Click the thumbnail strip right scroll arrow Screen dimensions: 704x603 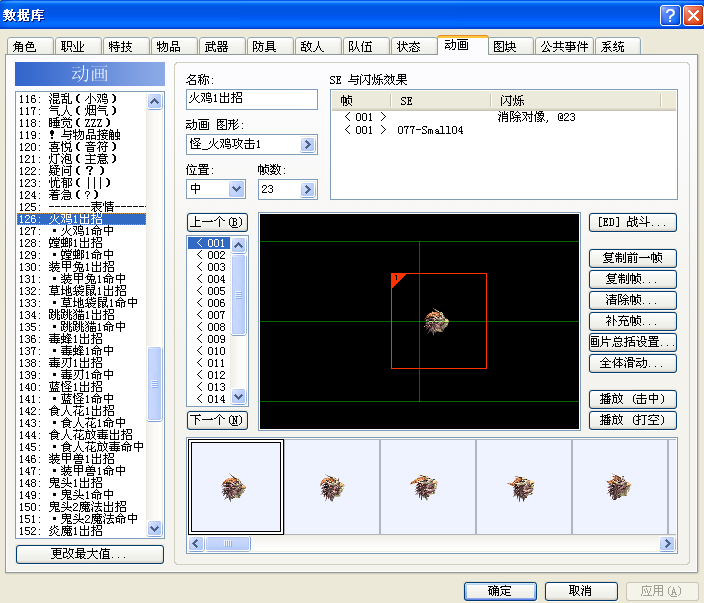coord(667,544)
